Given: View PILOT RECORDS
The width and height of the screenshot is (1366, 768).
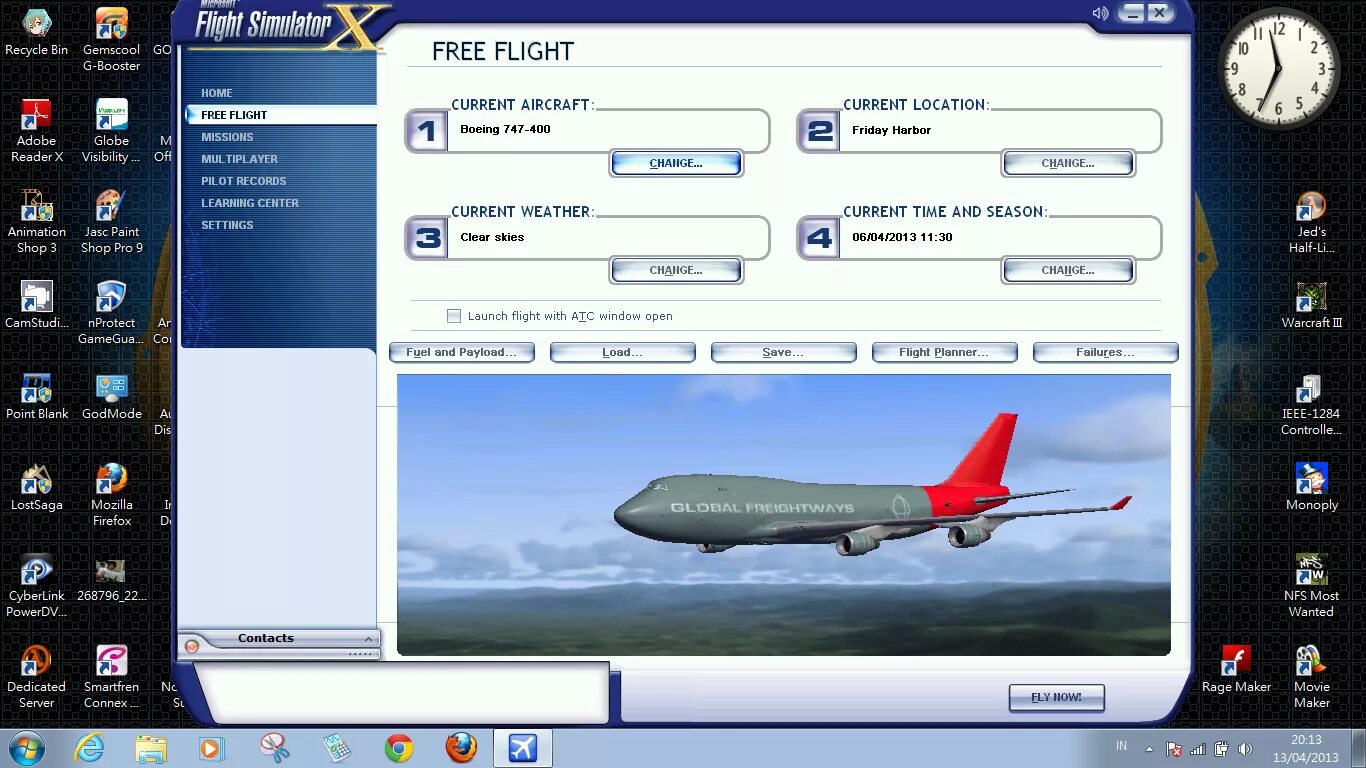Looking at the screenshot, I should point(243,181).
